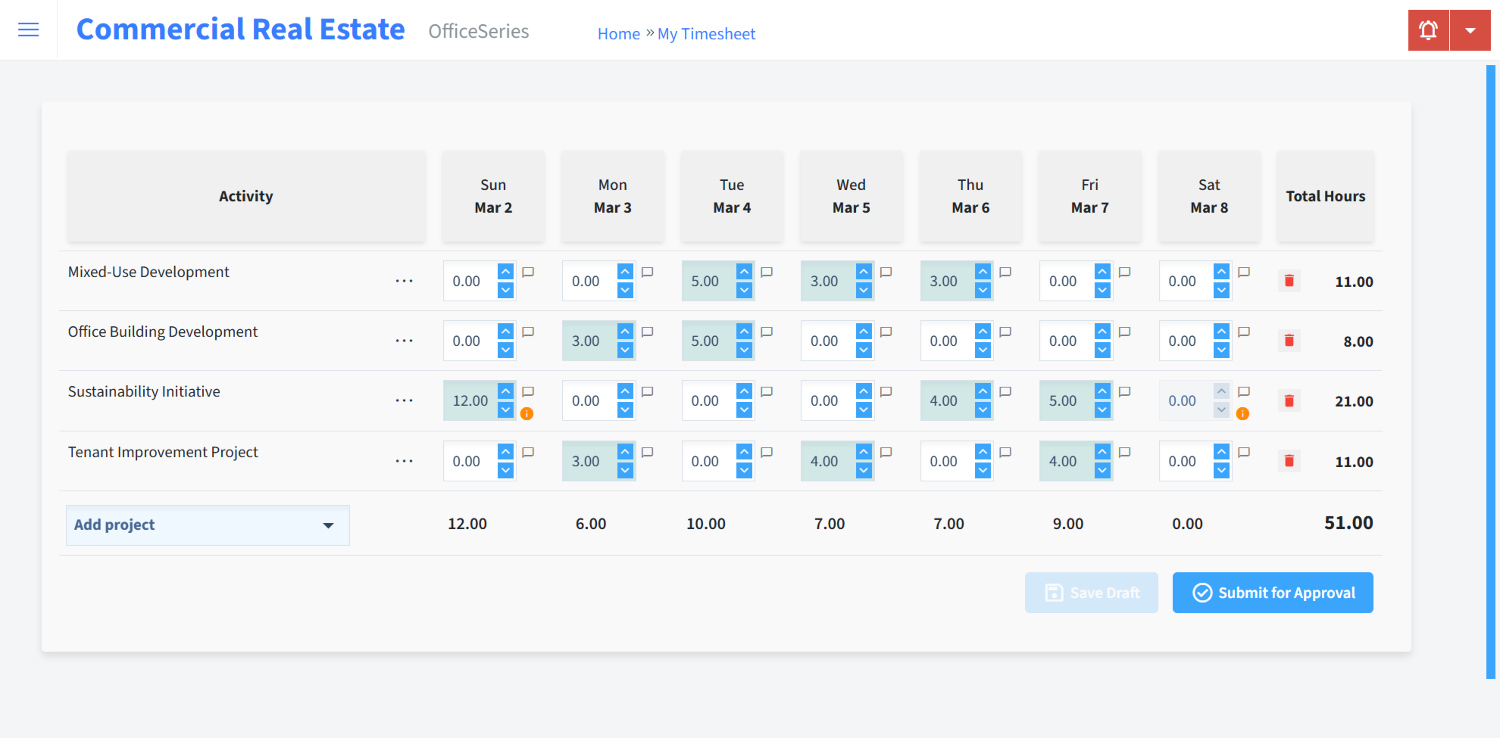This screenshot has width=1500, height=738.
Task: Open the options menu for Tenant Improvement Project
Action: click(x=404, y=461)
